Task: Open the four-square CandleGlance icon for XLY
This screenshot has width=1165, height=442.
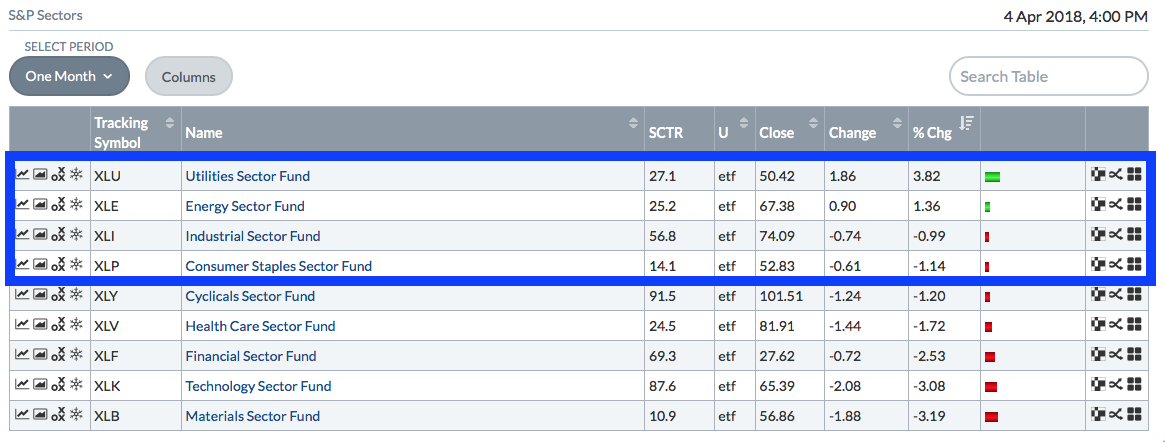Action: tap(1134, 295)
